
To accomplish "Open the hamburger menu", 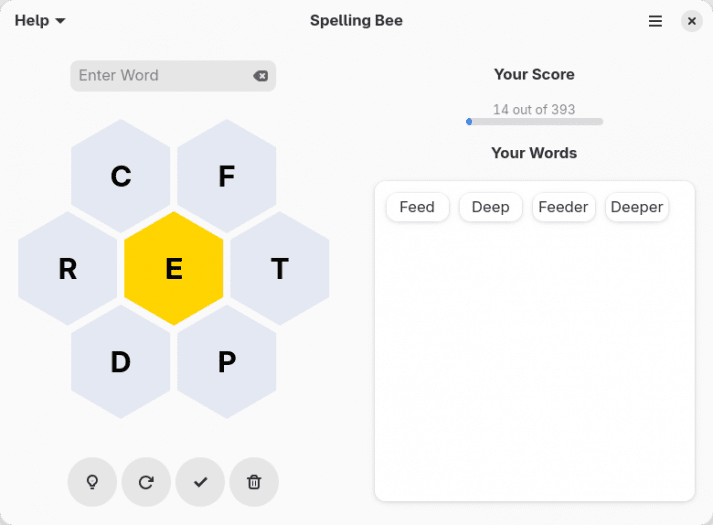I will [x=655, y=21].
